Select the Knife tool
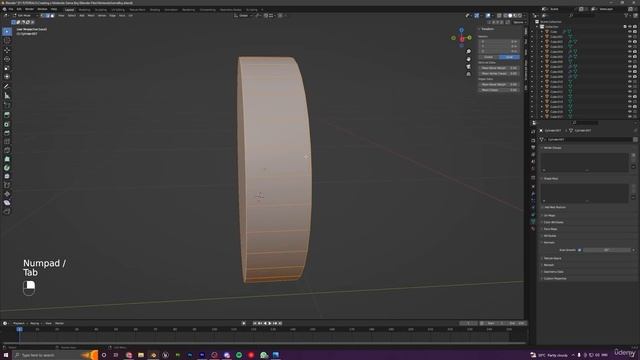640x360 pixels. (x=7, y=150)
